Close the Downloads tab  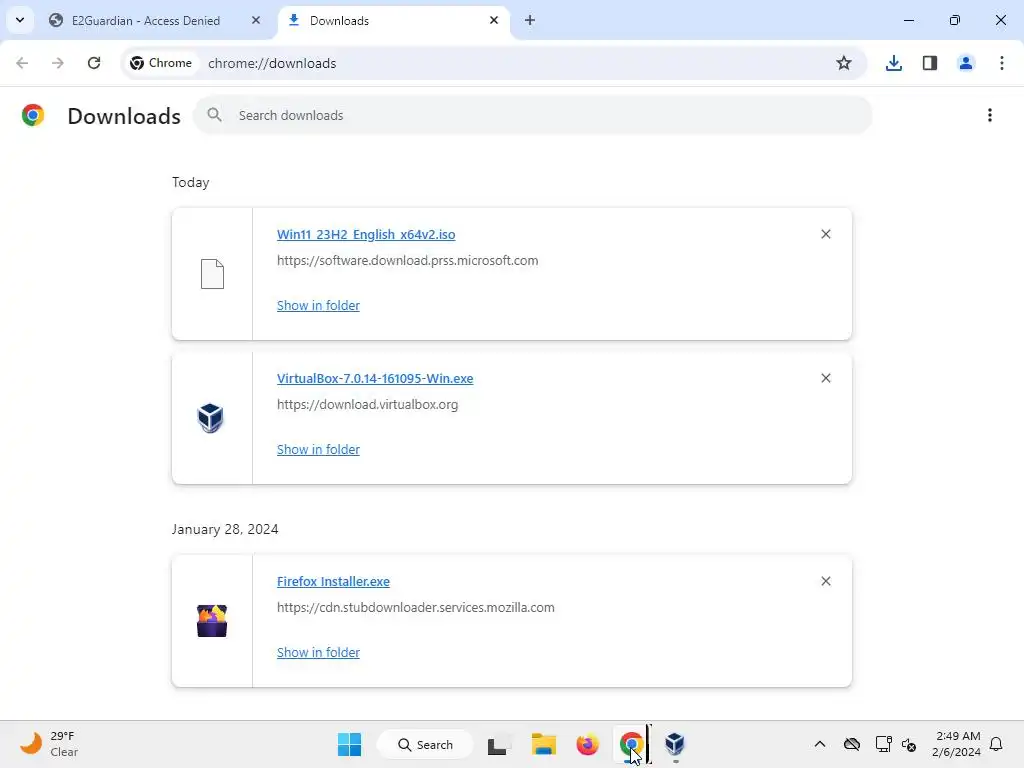pos(494,20)
